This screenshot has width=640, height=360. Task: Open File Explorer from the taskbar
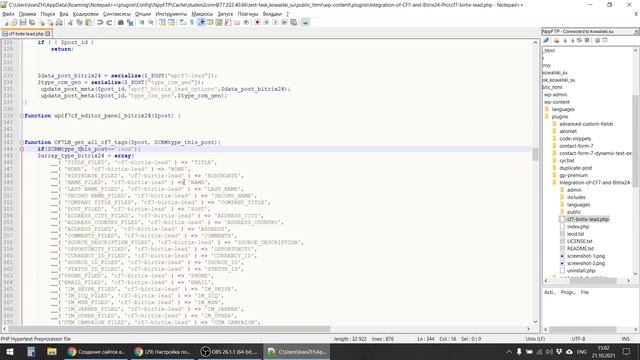pyautogui.click(x=52, y=352)
